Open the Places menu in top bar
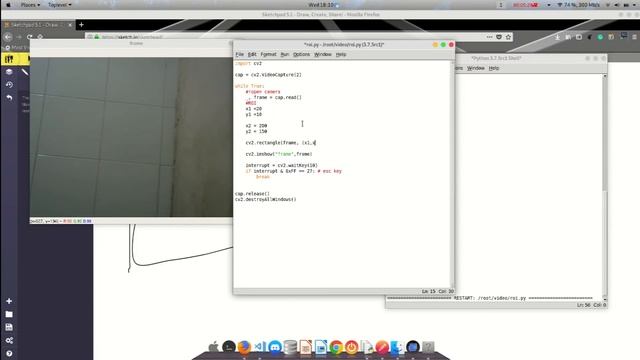640x360 pixels. 30,5
